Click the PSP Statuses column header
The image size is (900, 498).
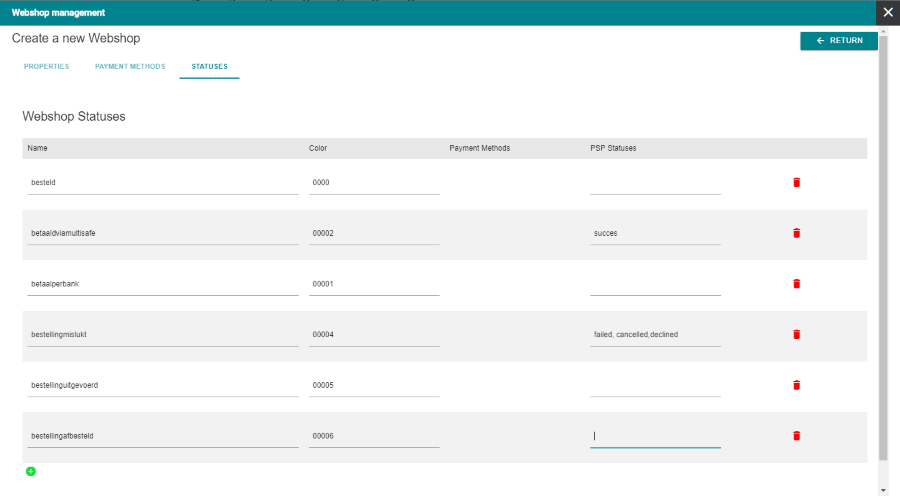613,148
